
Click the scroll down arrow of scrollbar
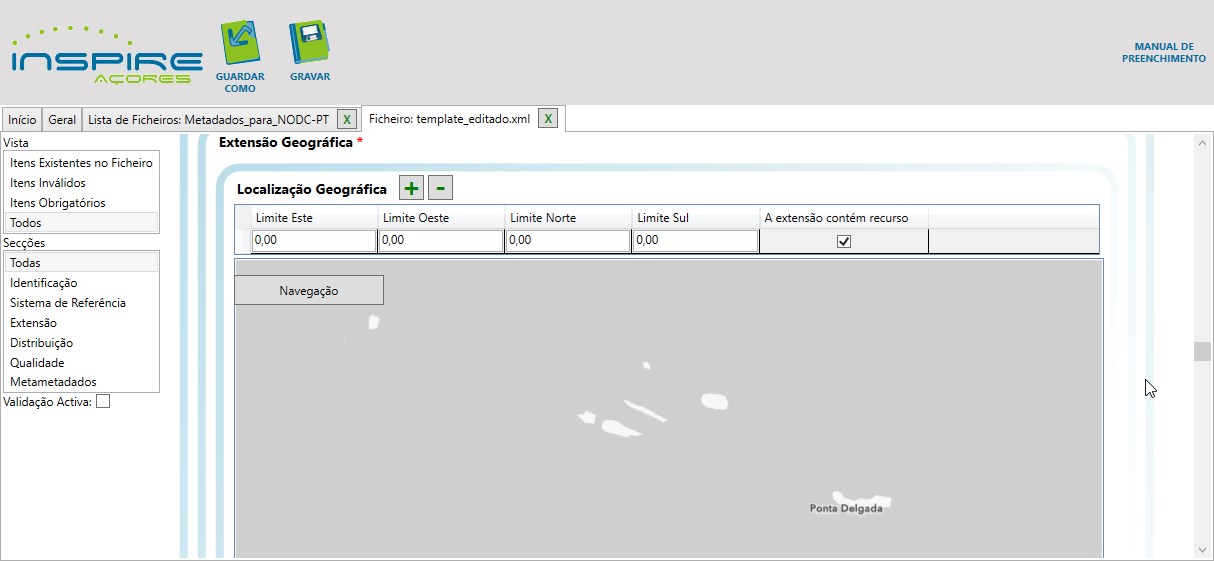1202,549
